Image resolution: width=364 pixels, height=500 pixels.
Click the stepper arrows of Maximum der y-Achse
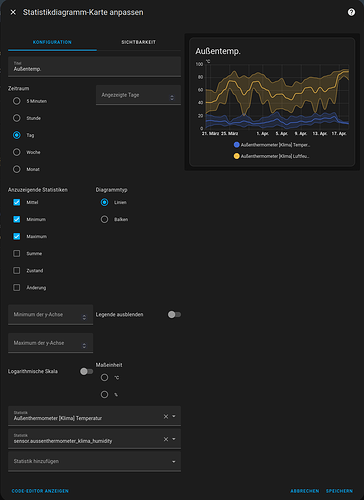tap(84, 346)
